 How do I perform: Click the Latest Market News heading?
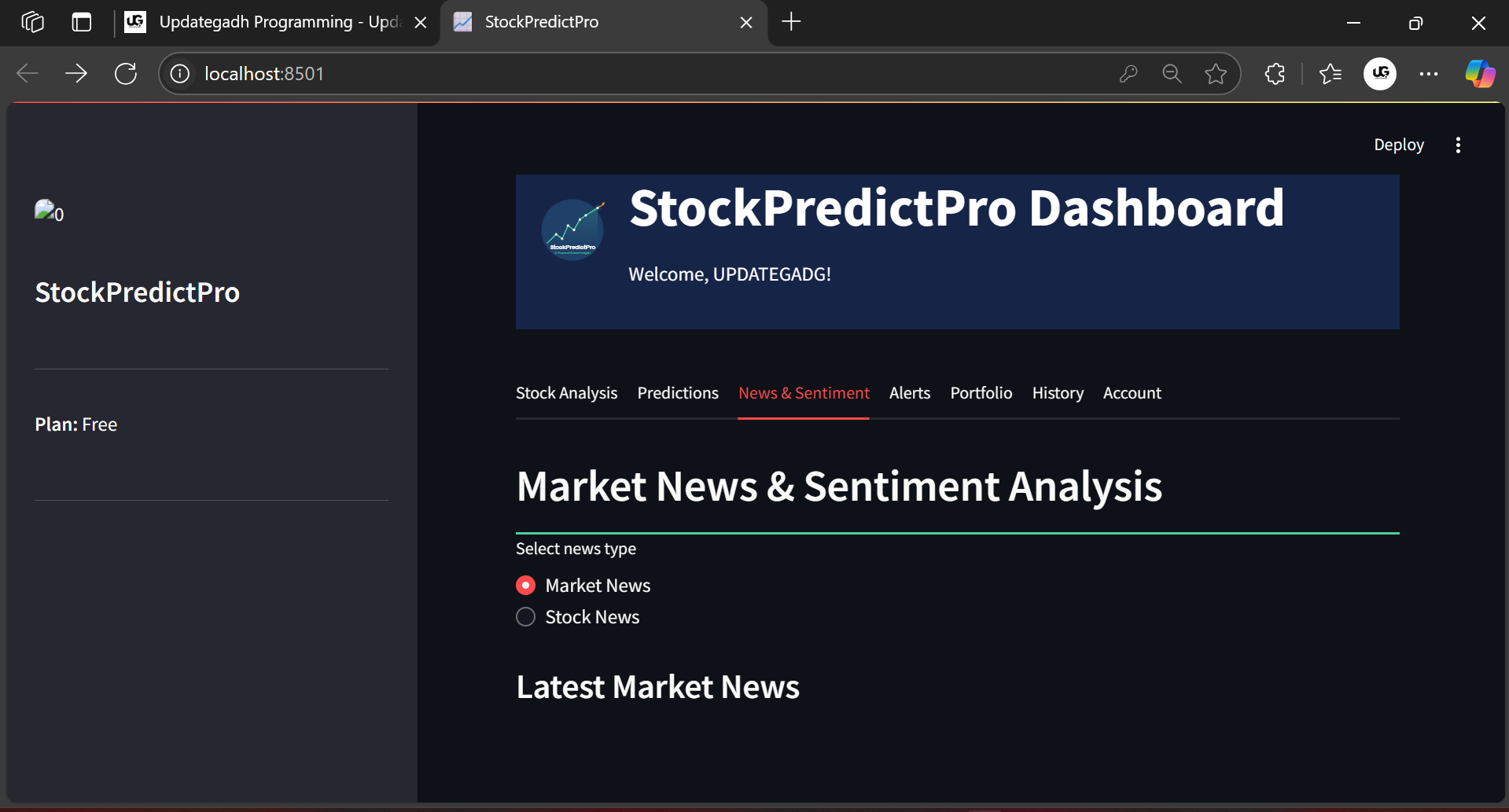[x=658, y=687]
